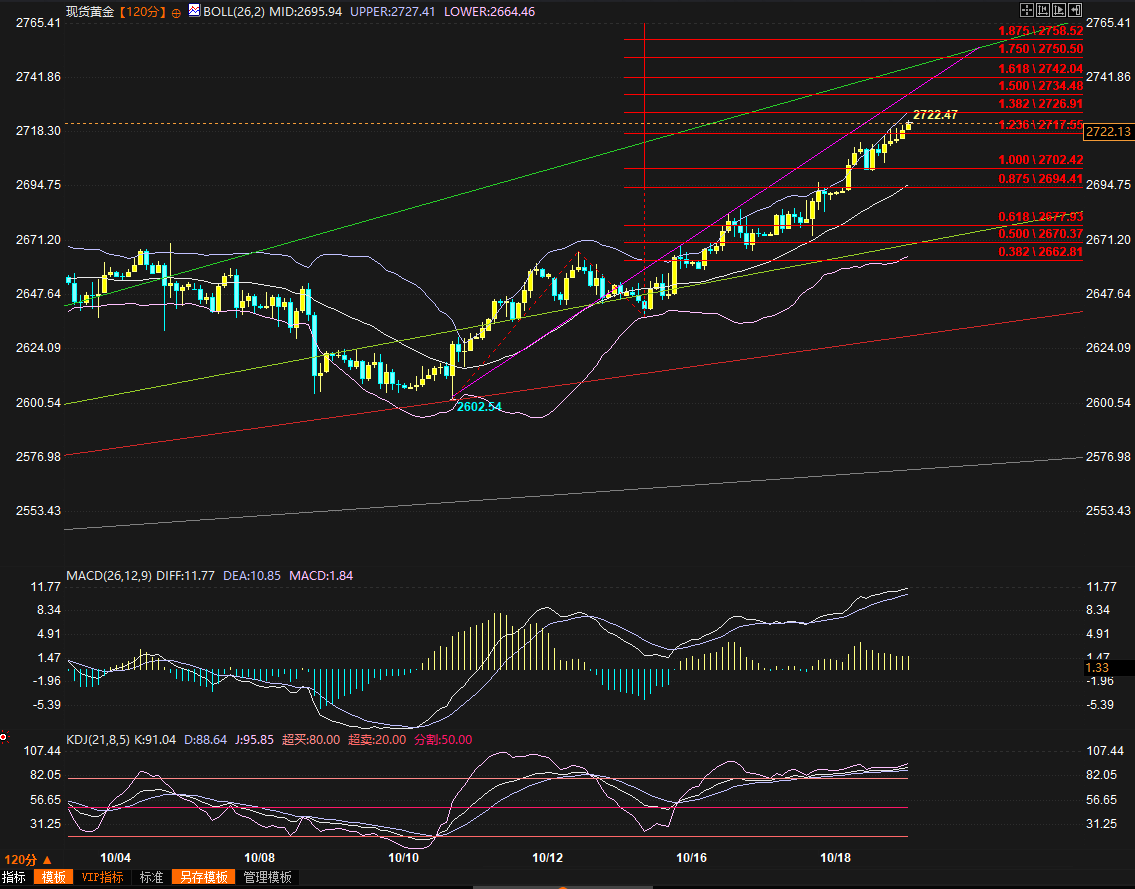Screen dimensions: 1135x889
Task: Select the 1.000 Fibonacci level label 2702.42
Action: (1040, 160)
